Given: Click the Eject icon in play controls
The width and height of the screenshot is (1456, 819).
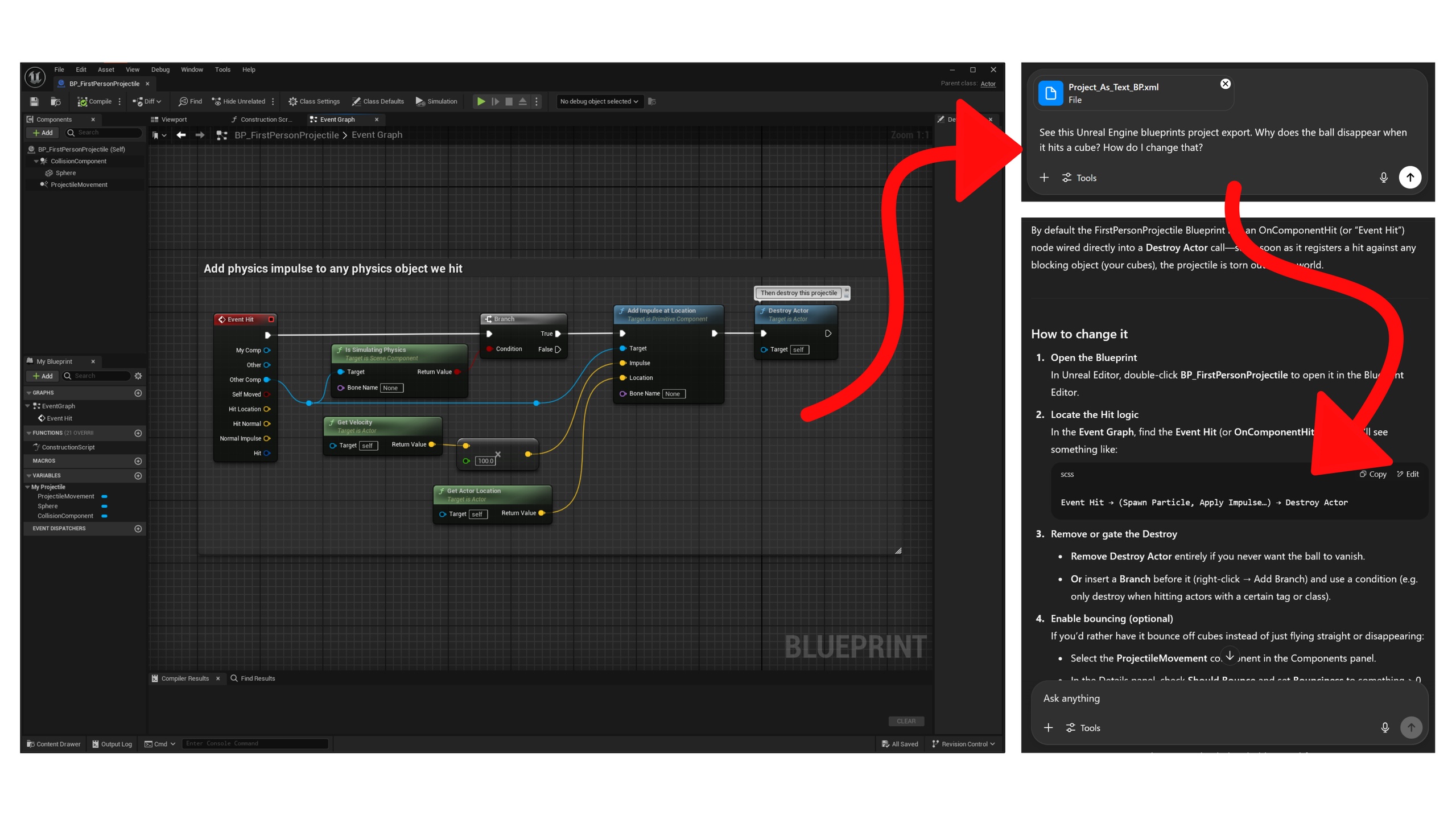Looking at the screenshot, I should tap(523, 101).
